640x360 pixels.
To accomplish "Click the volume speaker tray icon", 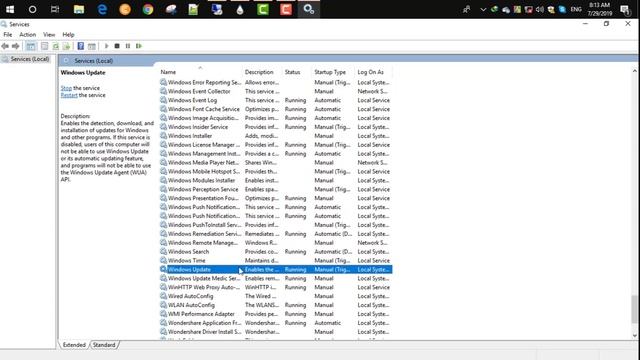I will pyautogui.click(x=540, y=9).
